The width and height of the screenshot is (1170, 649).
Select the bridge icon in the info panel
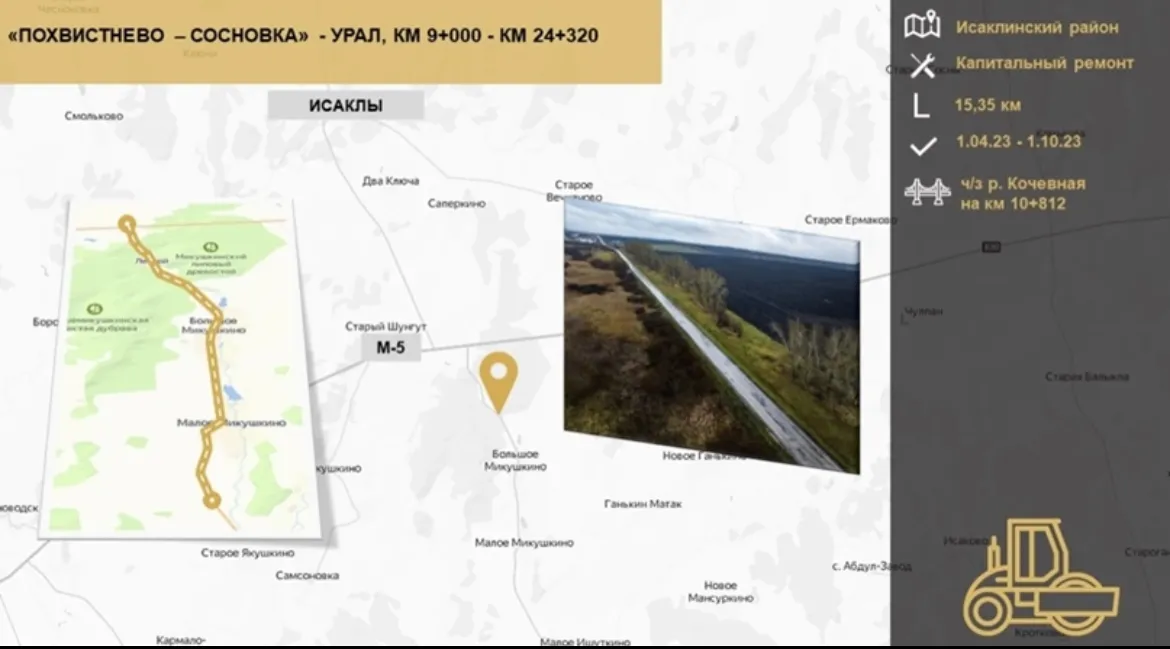pyautogui.click(x=926, y=192)
